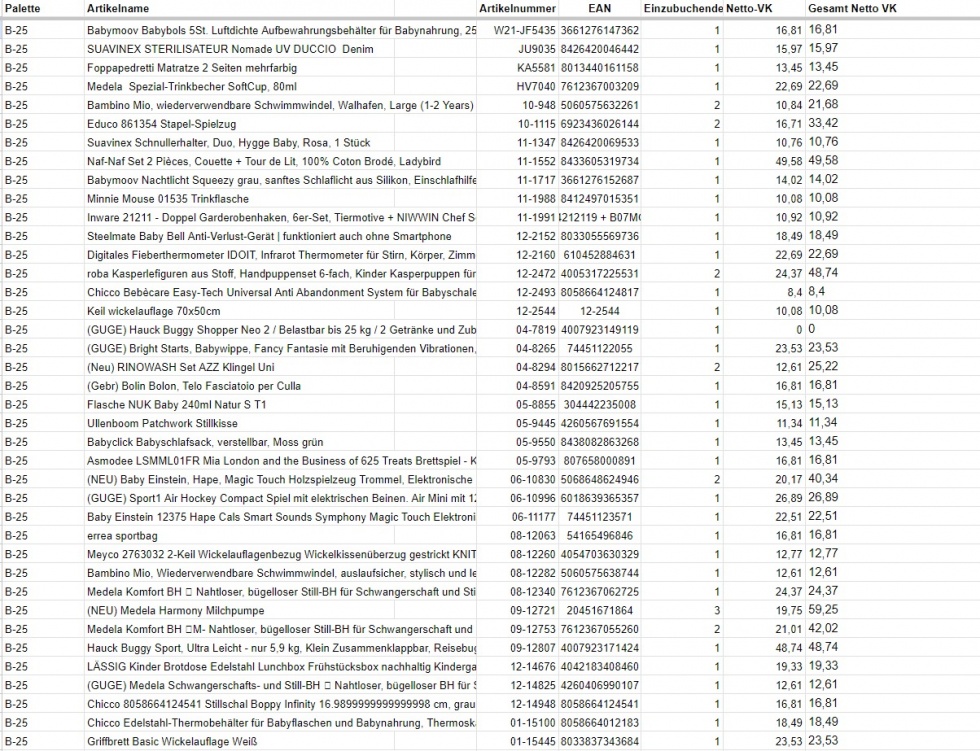
Task: Select article number KA5581
Action: click(536, 67)
